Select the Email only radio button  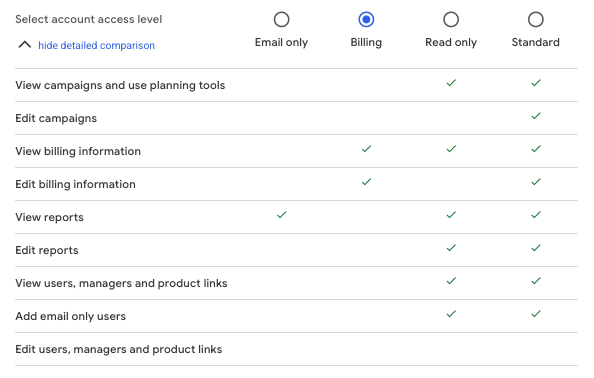pyautogui.click(x=281, y=19)
